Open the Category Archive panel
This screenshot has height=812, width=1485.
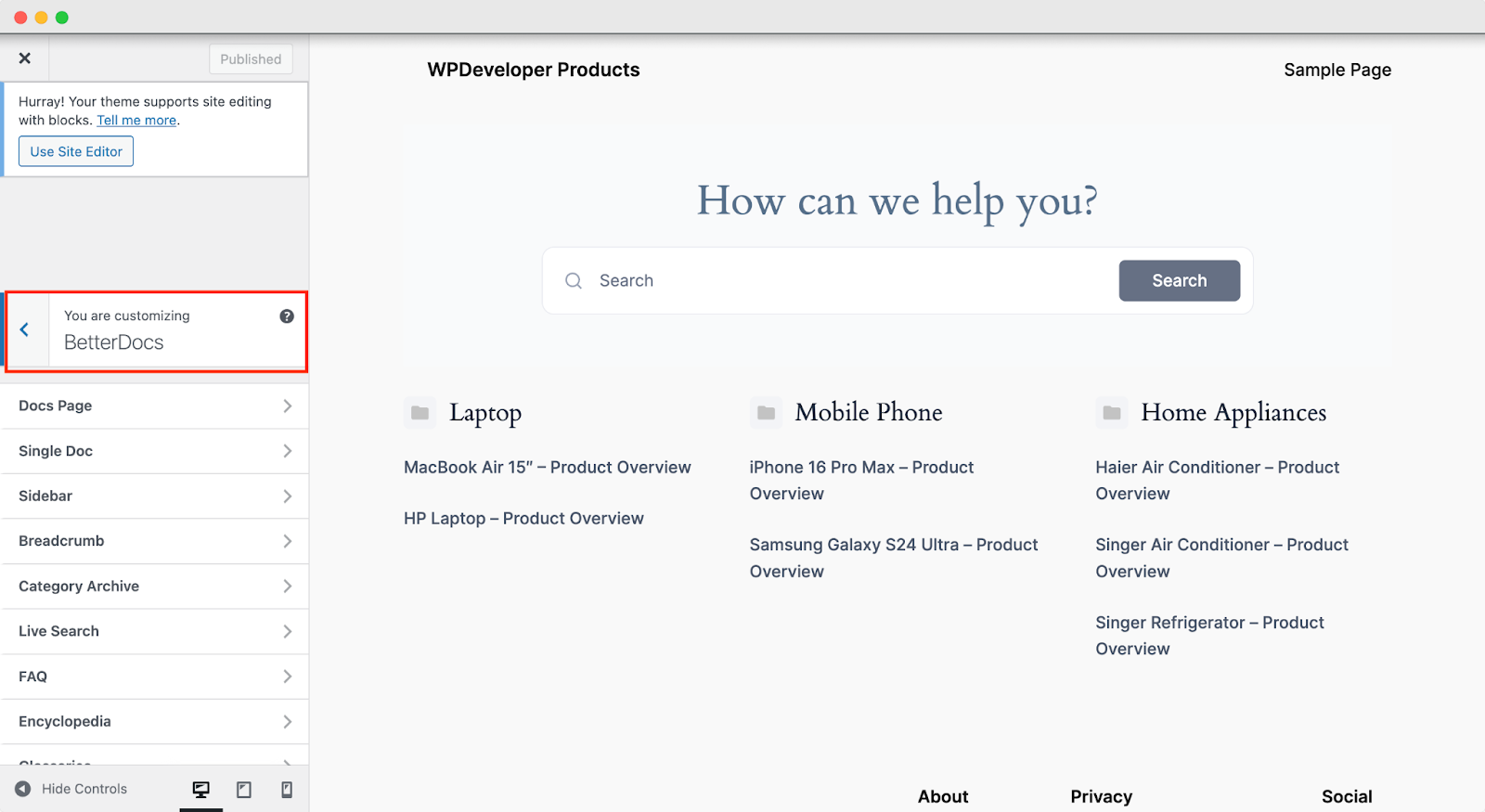pyautogui.click(x=154, y=586)
